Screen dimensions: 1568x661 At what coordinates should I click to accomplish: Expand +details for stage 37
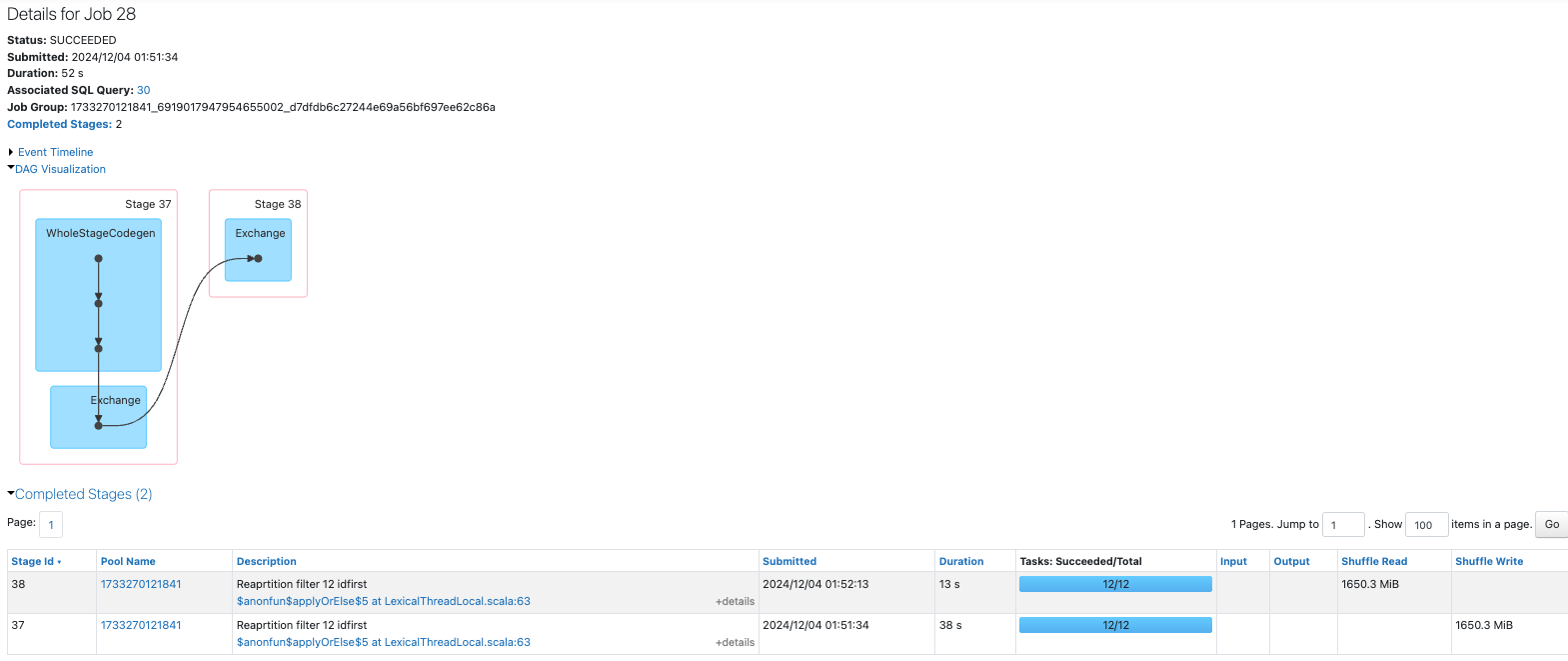tap(735, 642)
